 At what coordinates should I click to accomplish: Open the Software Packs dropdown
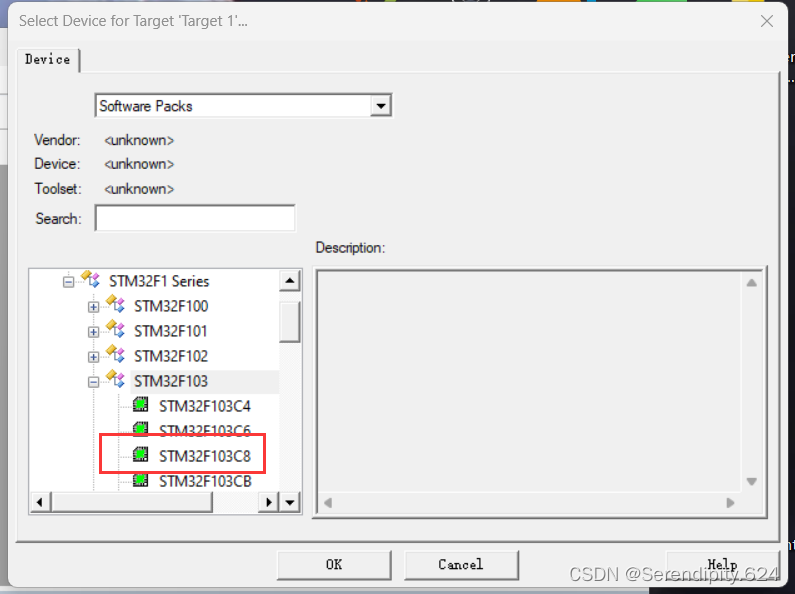click(381, 106)
